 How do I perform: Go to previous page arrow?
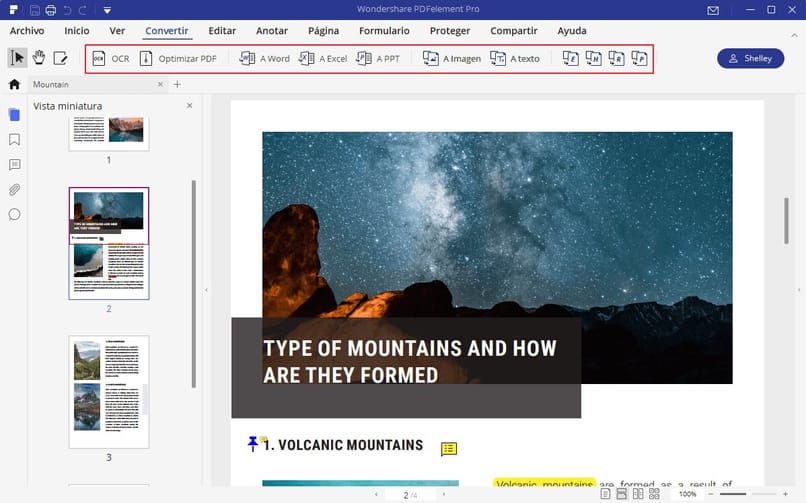(376, 494)
